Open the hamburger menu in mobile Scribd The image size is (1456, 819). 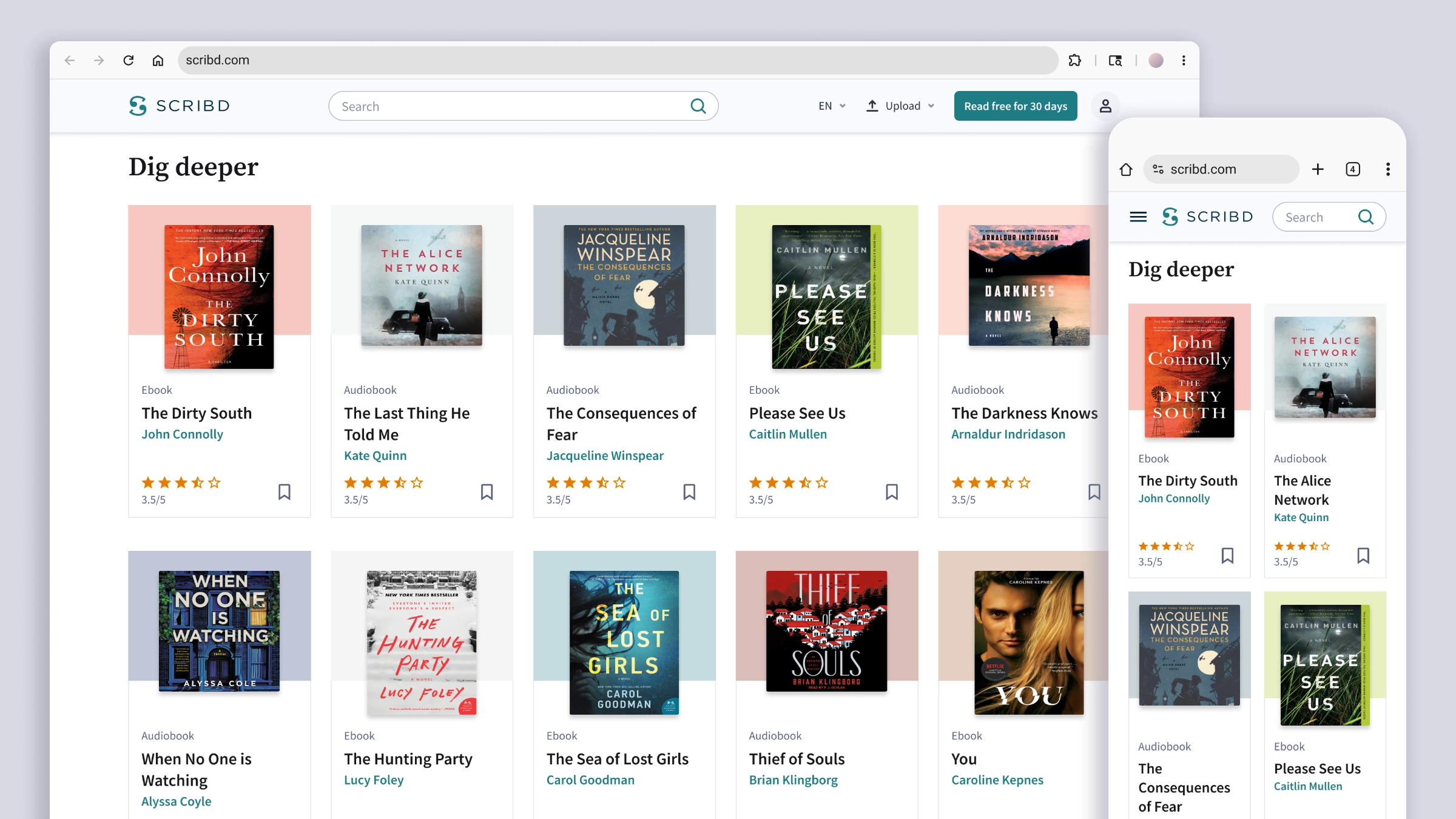tap(1138, 217)
